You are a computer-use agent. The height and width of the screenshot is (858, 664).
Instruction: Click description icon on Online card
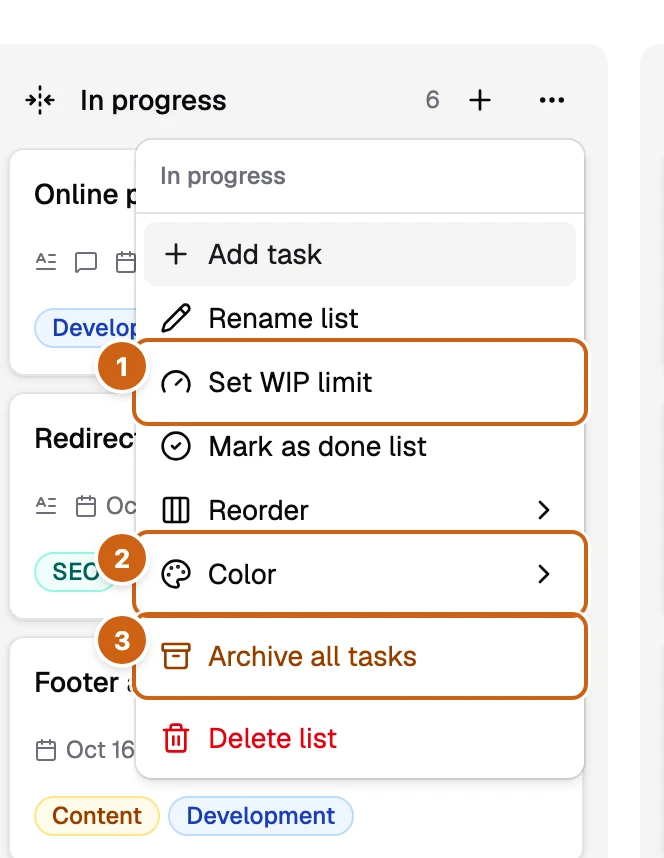46,262
